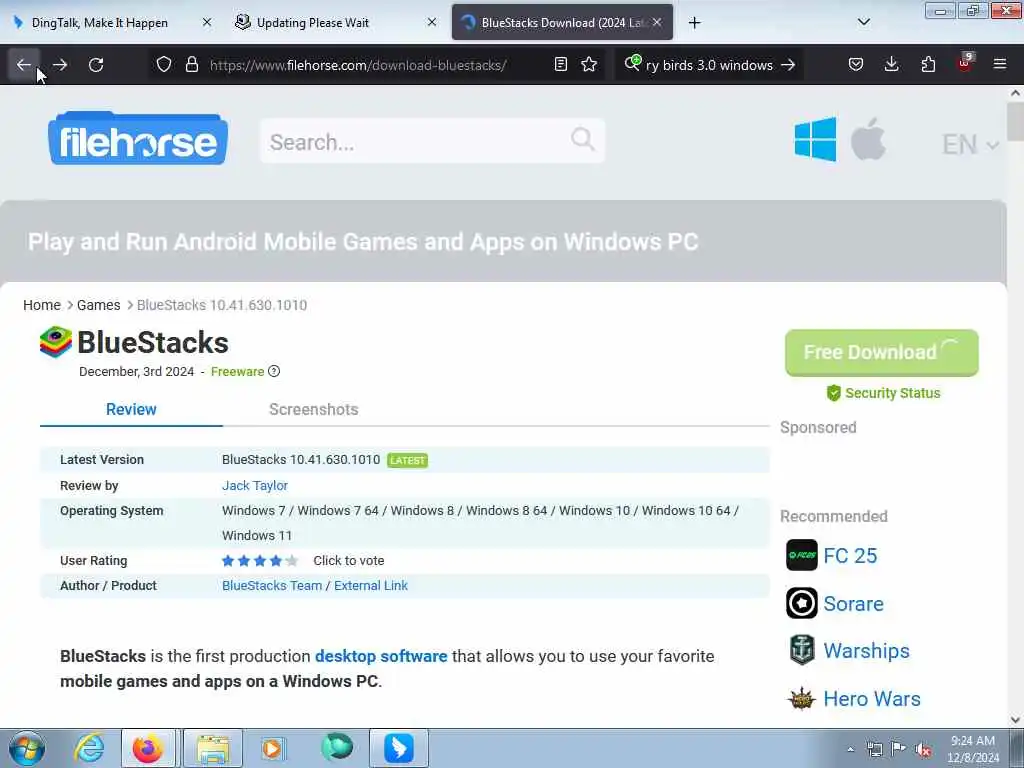Click the FileHorse logo
The width and height of the screenshot is (1024, 768).
pyautogui.click(x=138, y=138)
